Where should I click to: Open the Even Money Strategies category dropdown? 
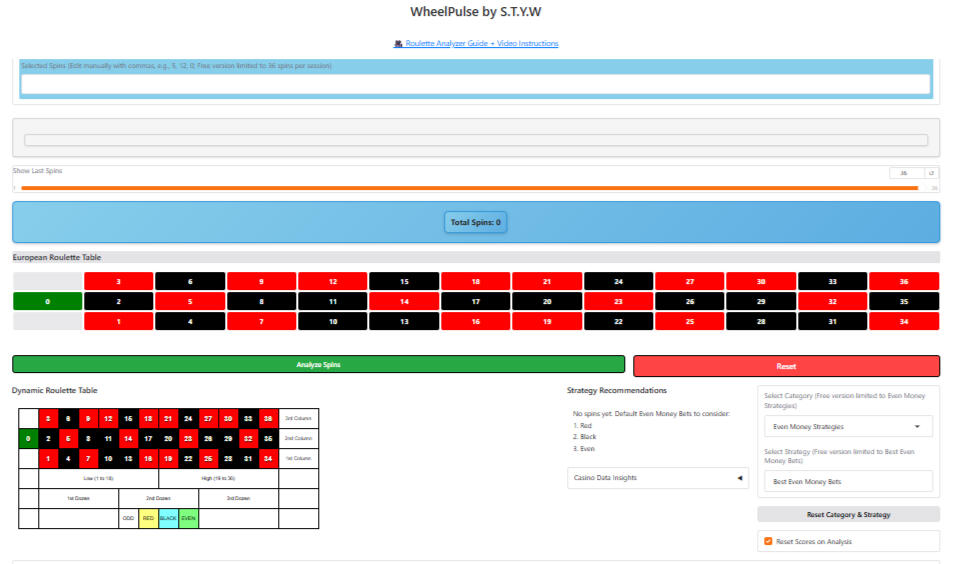point(848,427)
